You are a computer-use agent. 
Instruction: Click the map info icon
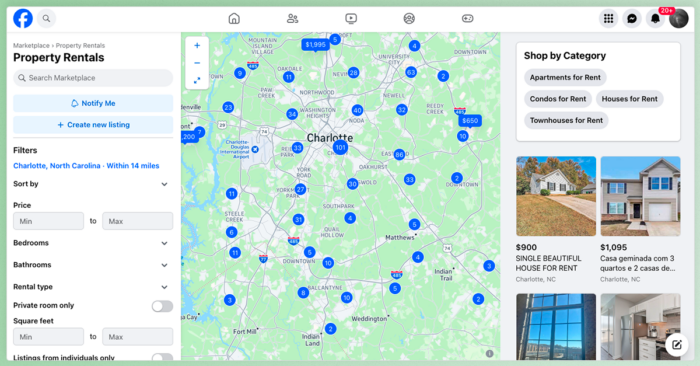[490, 354]
